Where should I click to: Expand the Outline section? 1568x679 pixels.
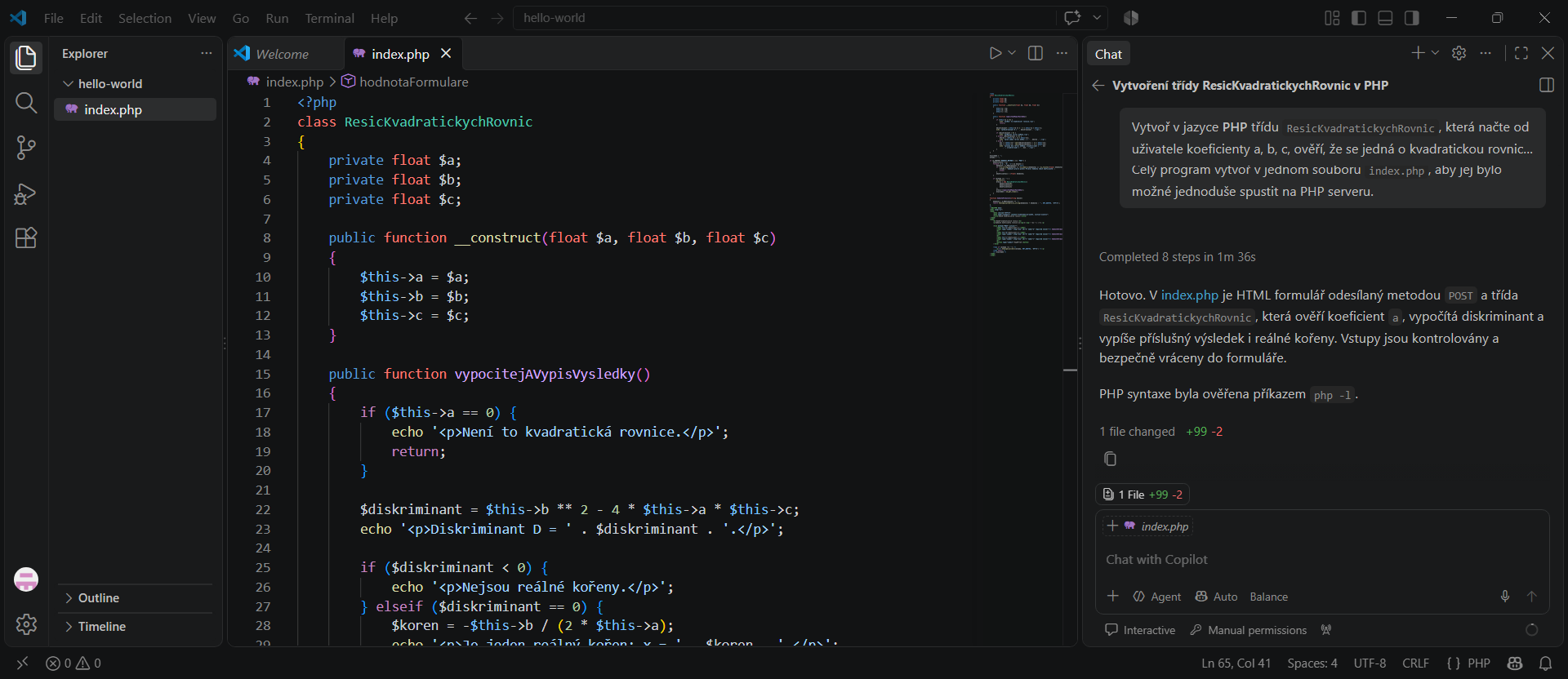point(136,598)
